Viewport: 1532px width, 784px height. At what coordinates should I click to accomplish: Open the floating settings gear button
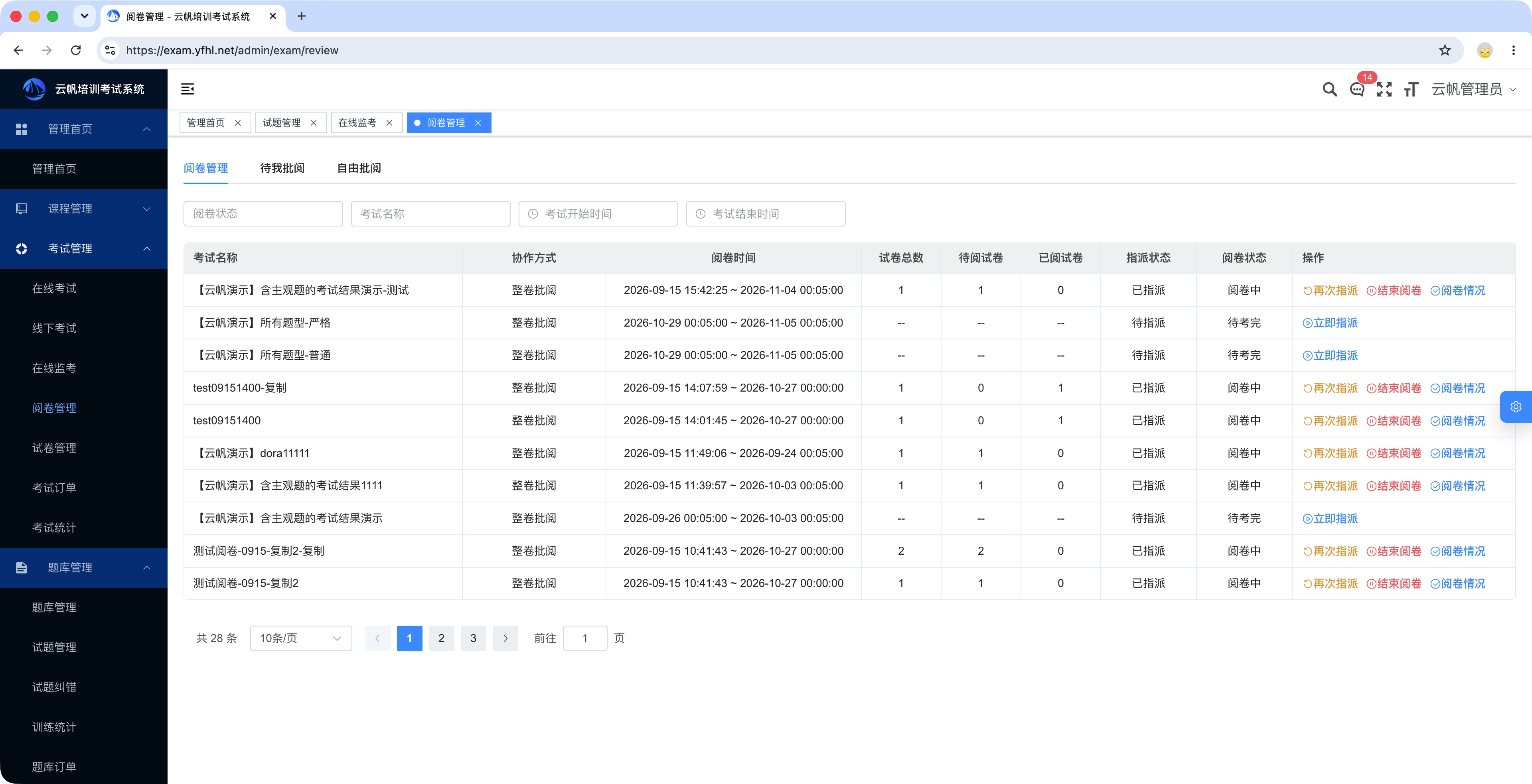(x=1516, y=407)
